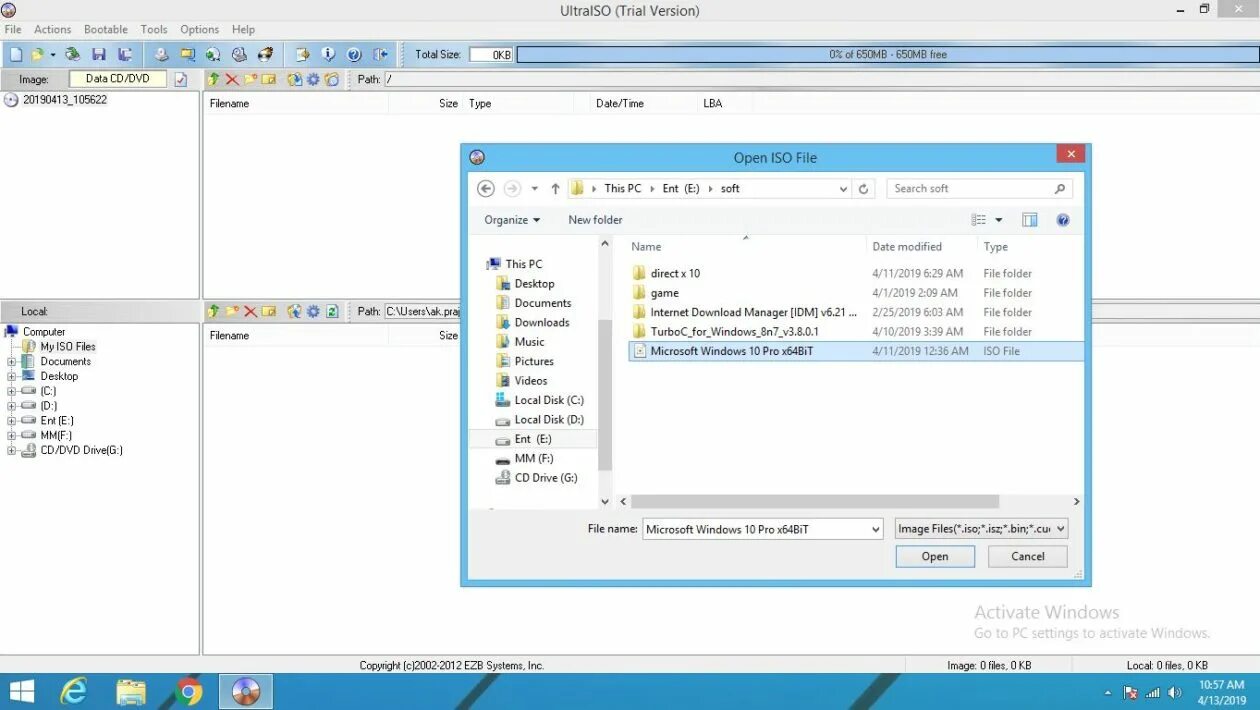
Task: Open the Options menu
Action: (200, 30)
